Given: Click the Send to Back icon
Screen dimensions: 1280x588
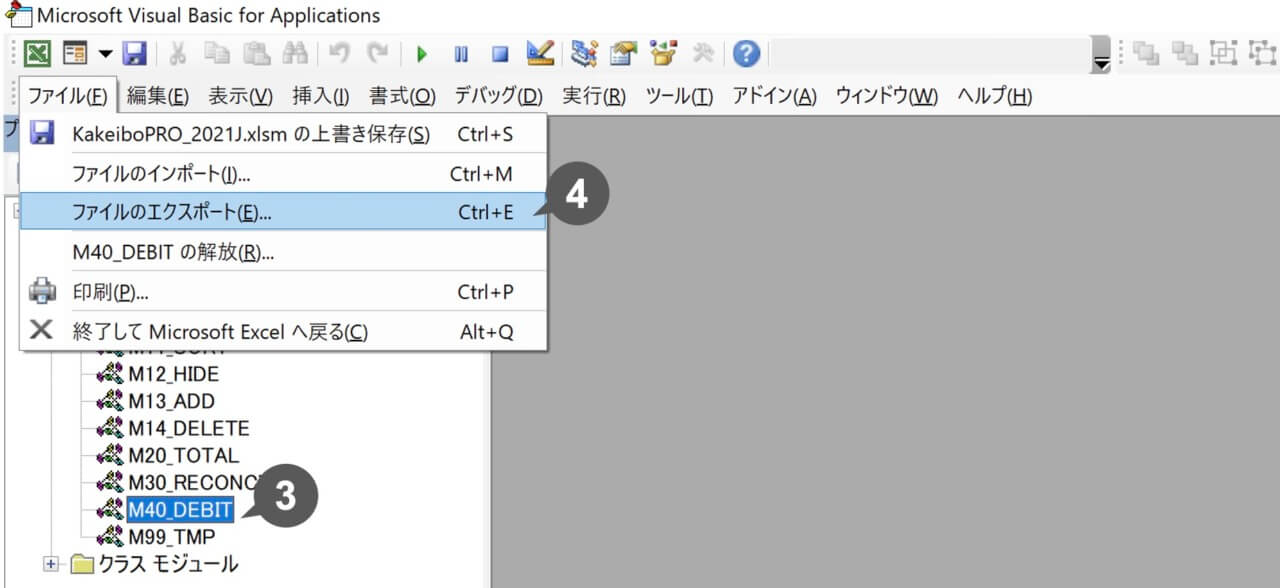Looking at the screenshot, I should 1185,53.
